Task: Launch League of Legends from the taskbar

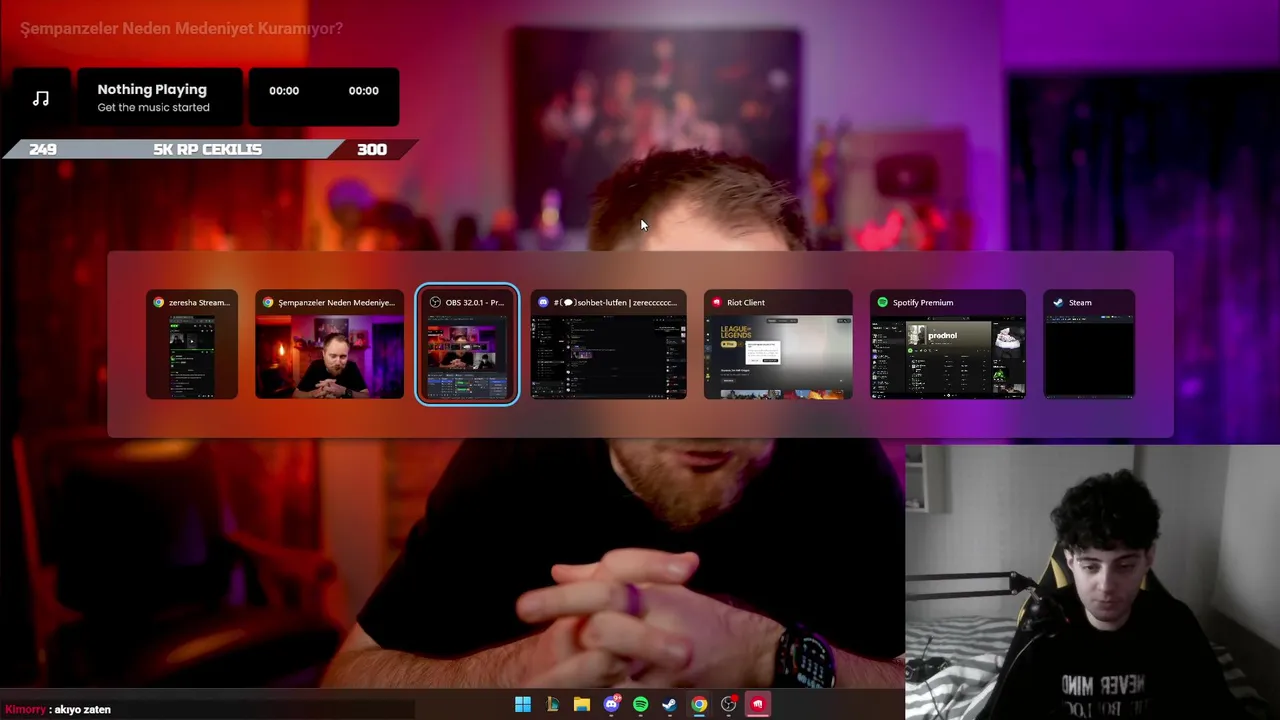Action: pyautogui.click(x=552, y=705)
